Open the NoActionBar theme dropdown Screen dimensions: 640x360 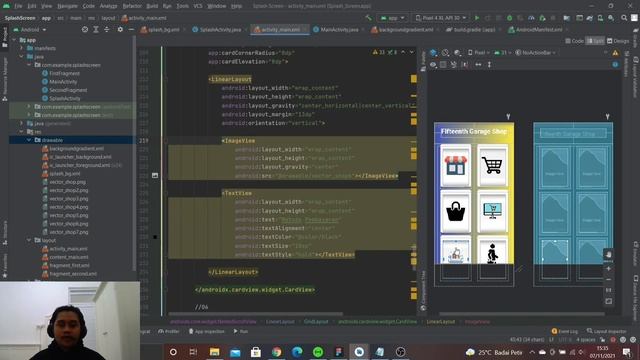(535, 53)
